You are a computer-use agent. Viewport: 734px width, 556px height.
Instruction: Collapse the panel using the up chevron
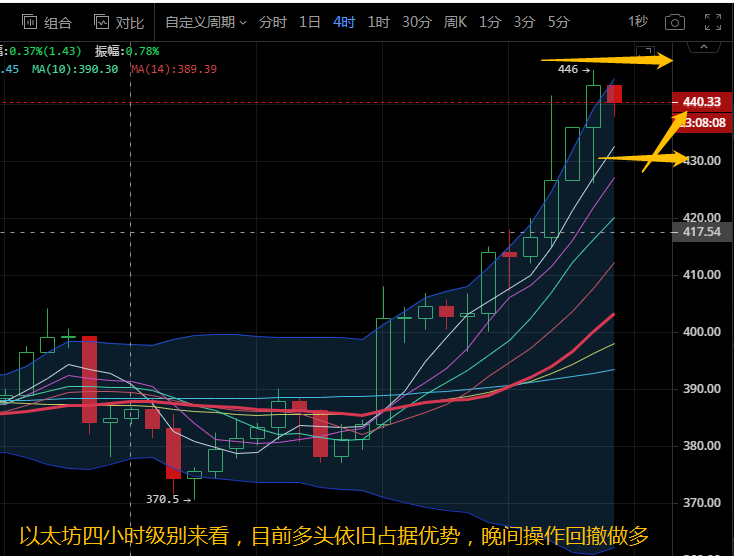(x=704, y=47)
